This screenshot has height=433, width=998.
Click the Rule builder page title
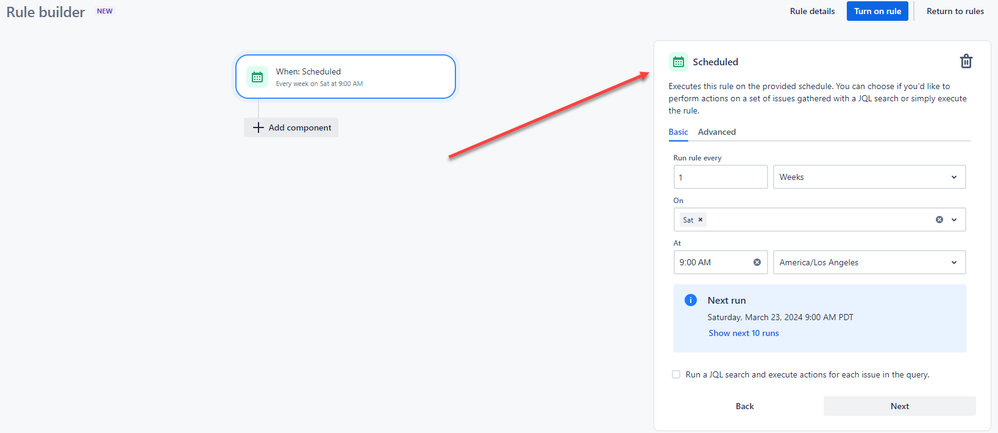point(45,12)
